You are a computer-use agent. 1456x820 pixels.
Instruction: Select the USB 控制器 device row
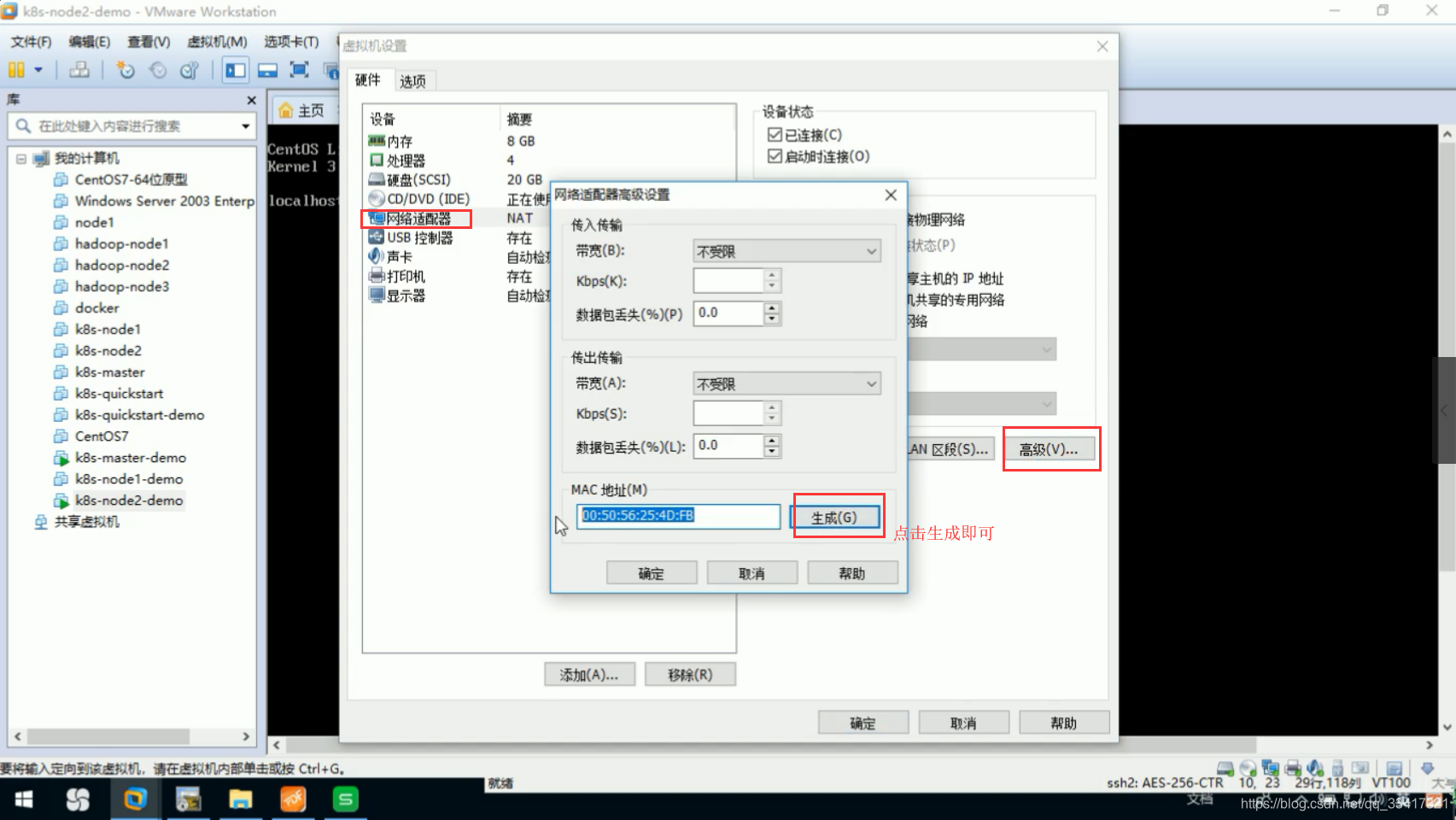pyautogui.click(x=459, y=237)
